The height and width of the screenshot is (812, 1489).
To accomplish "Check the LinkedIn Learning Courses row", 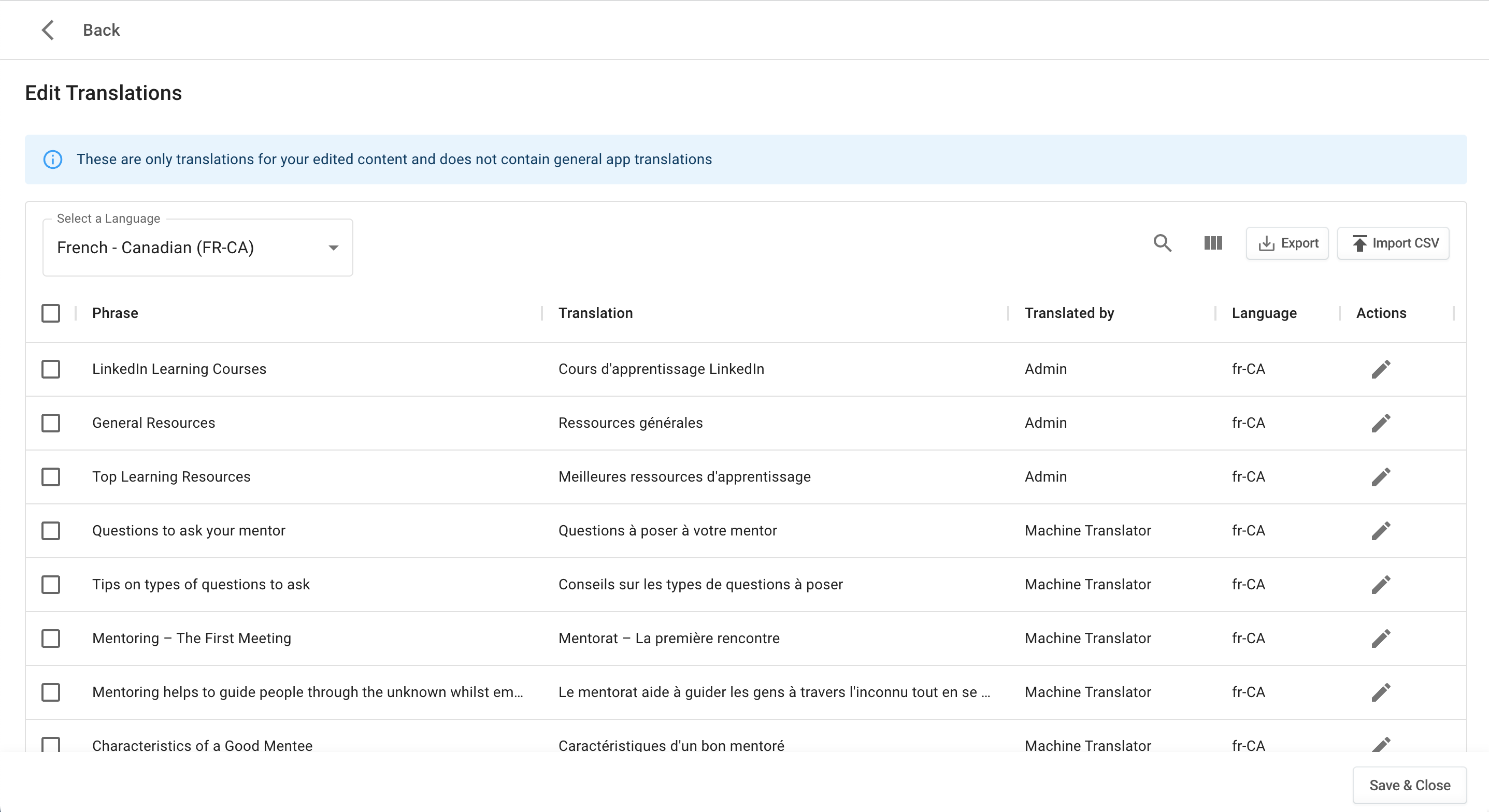I will pyautogui.click(x=51, y=369).
